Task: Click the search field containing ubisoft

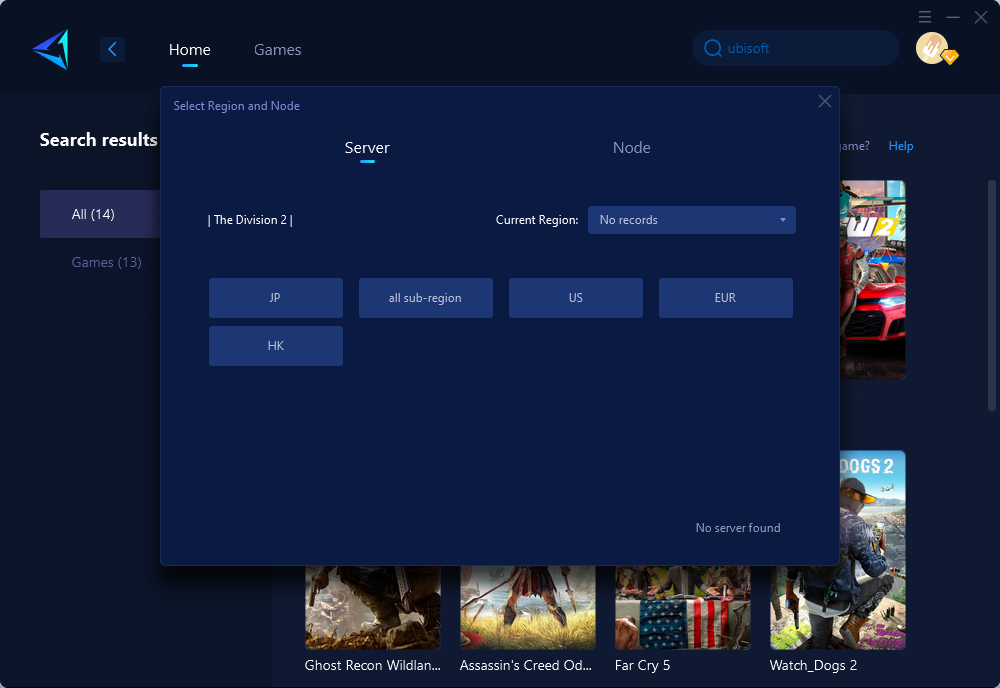Action: point(795,48)
